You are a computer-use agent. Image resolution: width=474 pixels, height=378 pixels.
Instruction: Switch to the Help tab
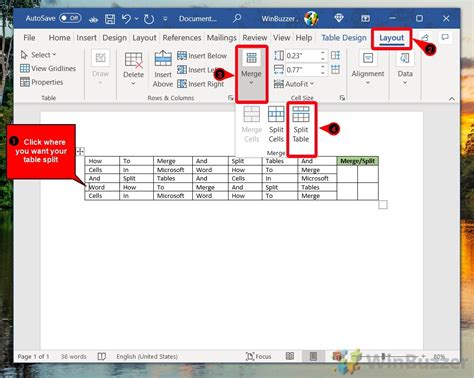click(x=304, y=38)
